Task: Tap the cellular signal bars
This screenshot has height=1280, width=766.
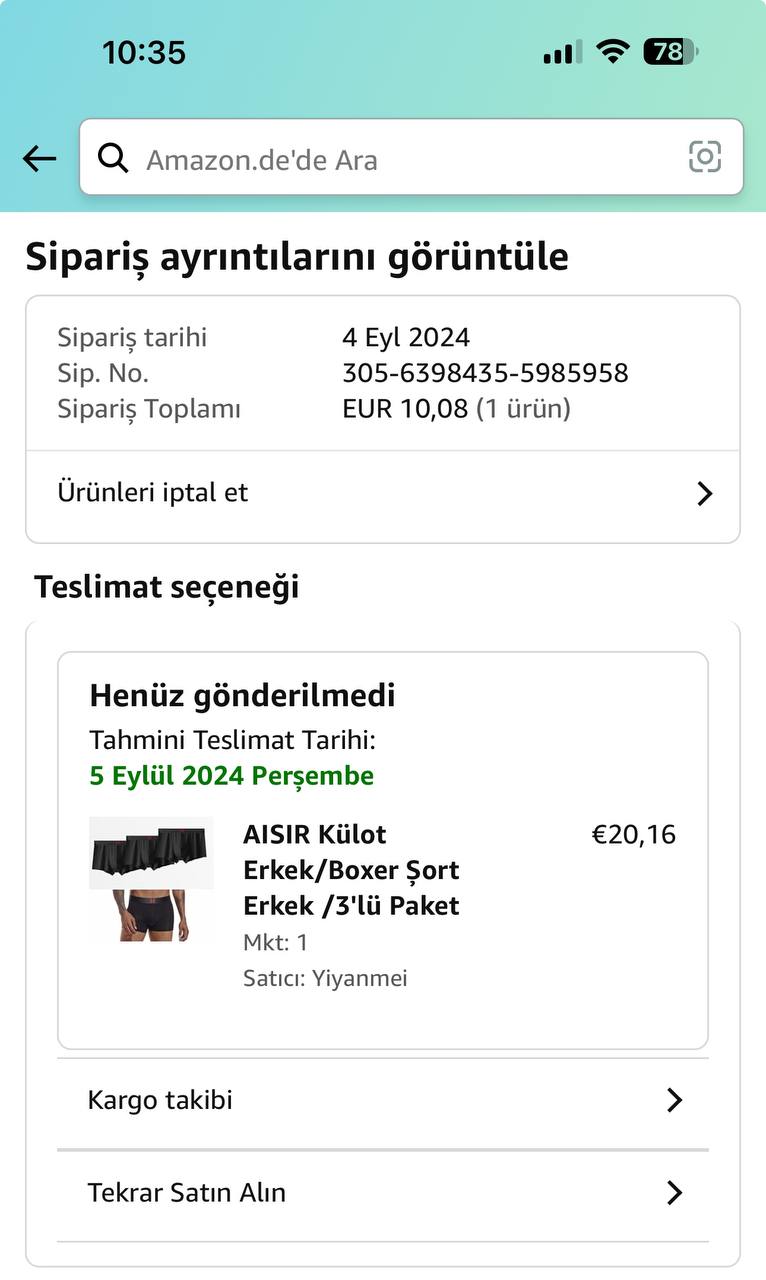Action: pos(562,52)
